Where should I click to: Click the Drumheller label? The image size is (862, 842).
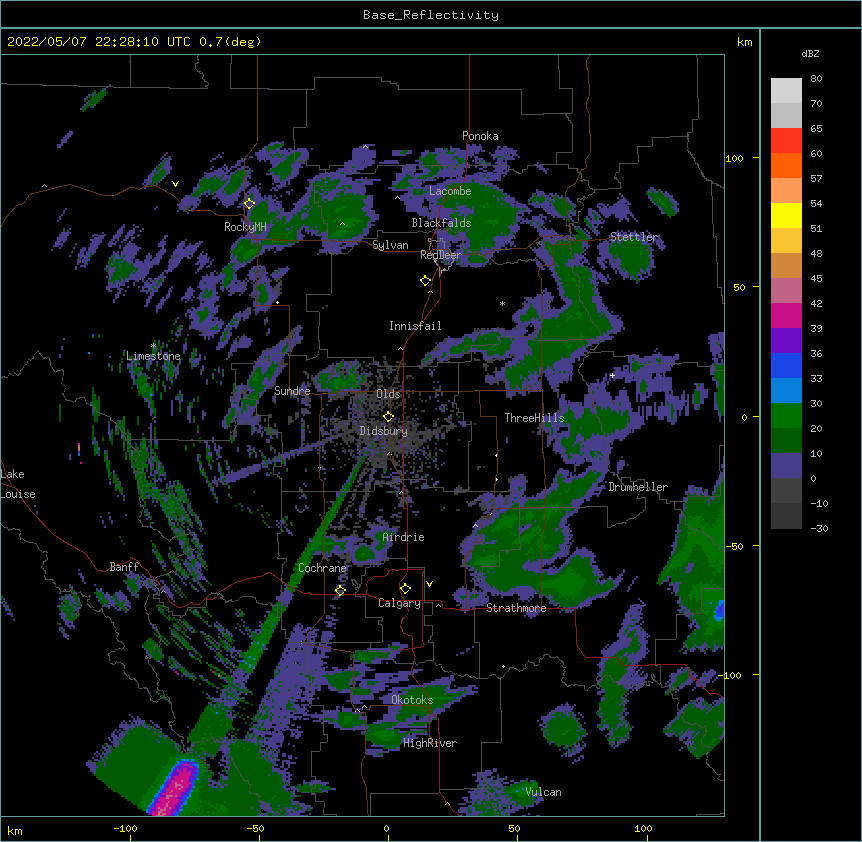[x=638, y=487]
